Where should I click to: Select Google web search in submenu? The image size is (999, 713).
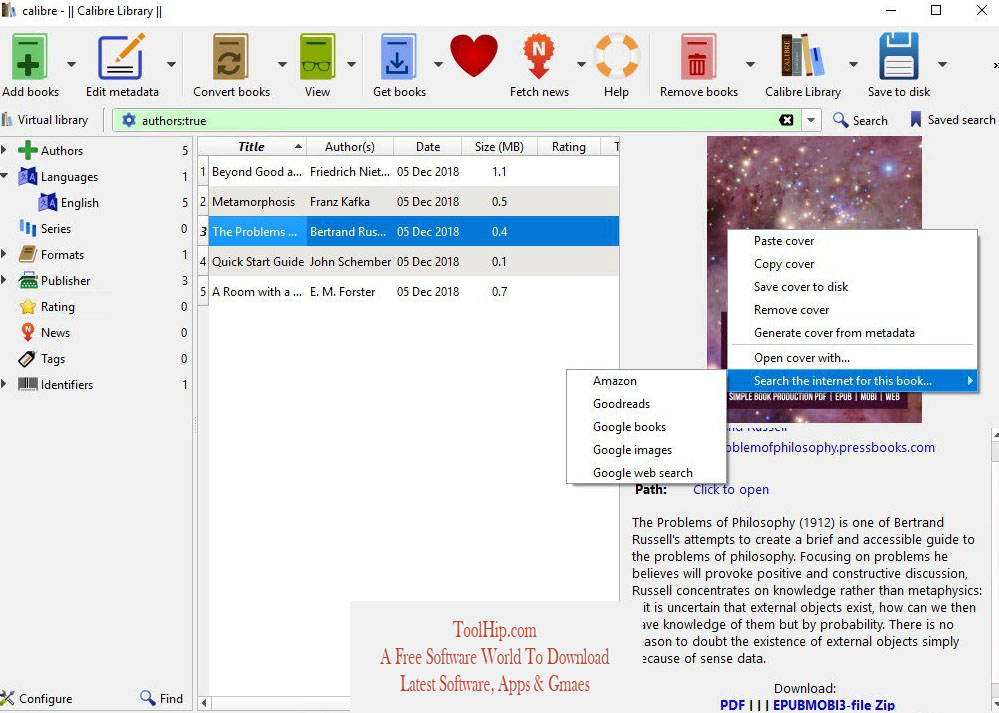coord(646,473)
